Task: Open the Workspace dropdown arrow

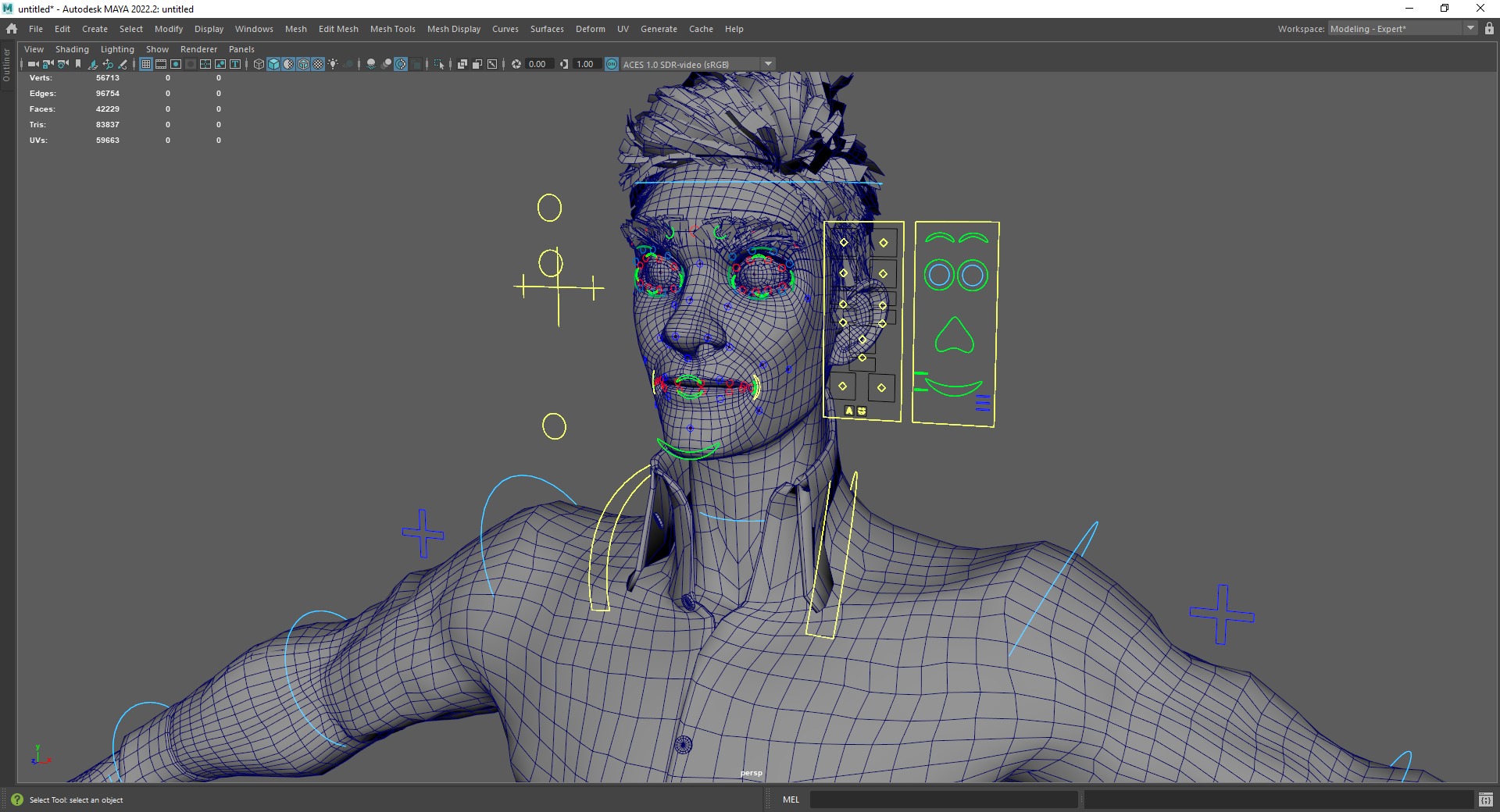Action: pos(1470,29)
